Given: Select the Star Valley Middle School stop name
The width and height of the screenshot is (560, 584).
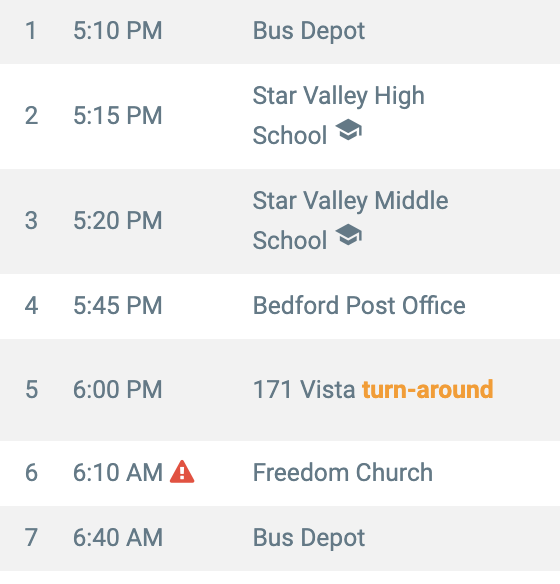Looking at the screenshot, I should click(350, 220).
